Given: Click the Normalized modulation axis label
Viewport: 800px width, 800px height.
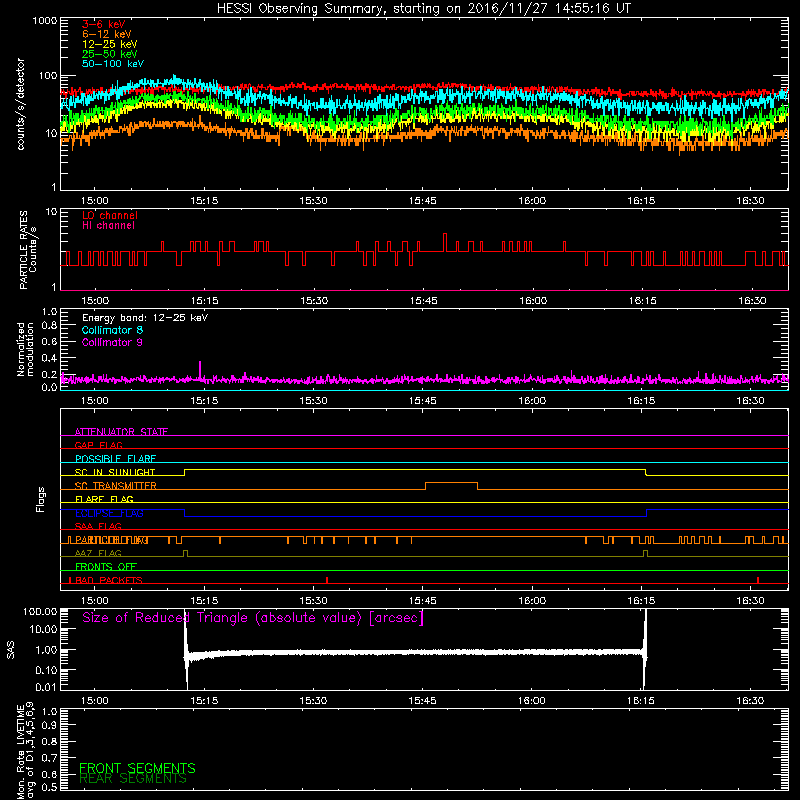Looking at the screenshot, I should click(x=25, y=349).
